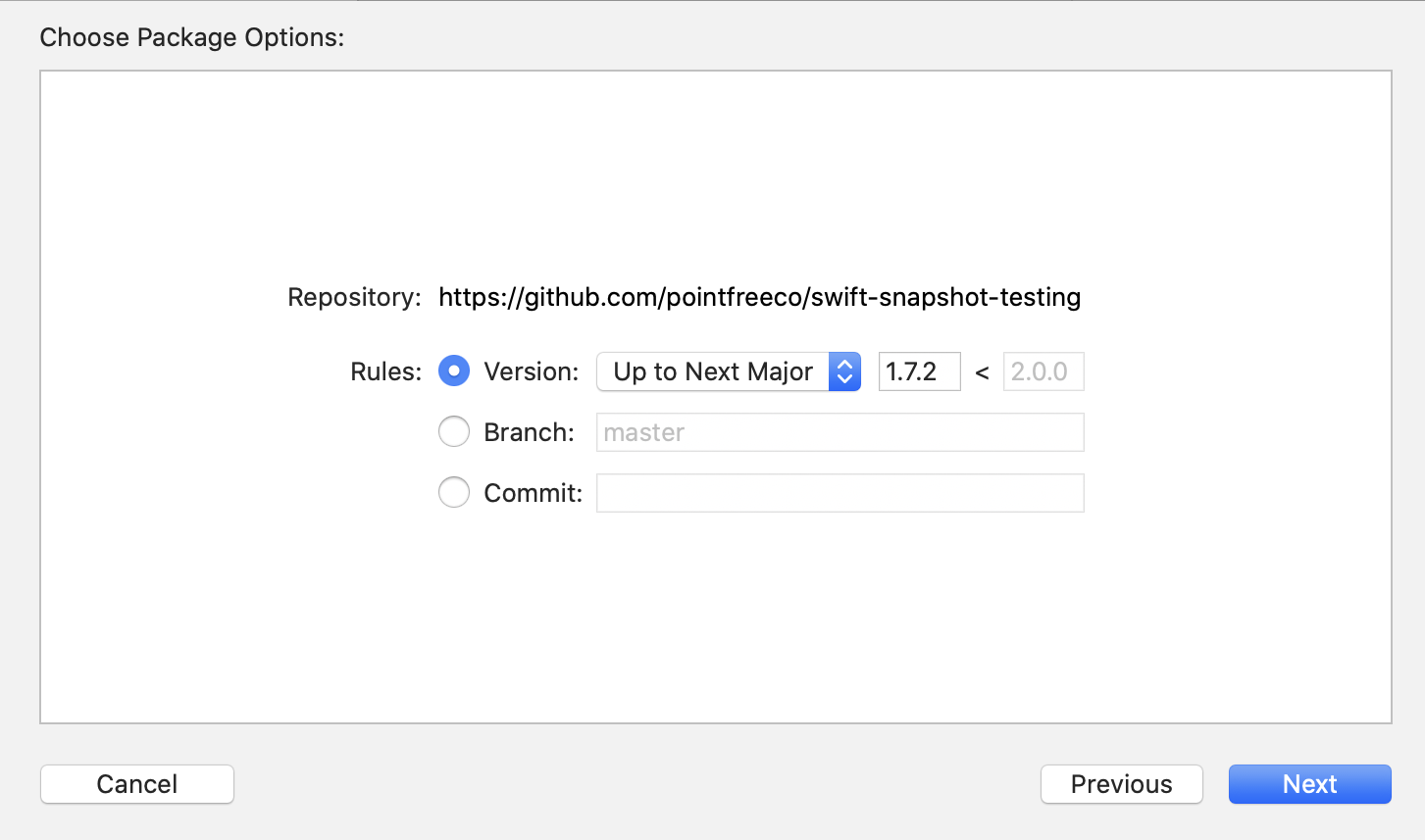This screenshot has width=1425, height=840.
Task: Click the upper bound field showing 2.0.0
Action: click(x=1043, y=371)
